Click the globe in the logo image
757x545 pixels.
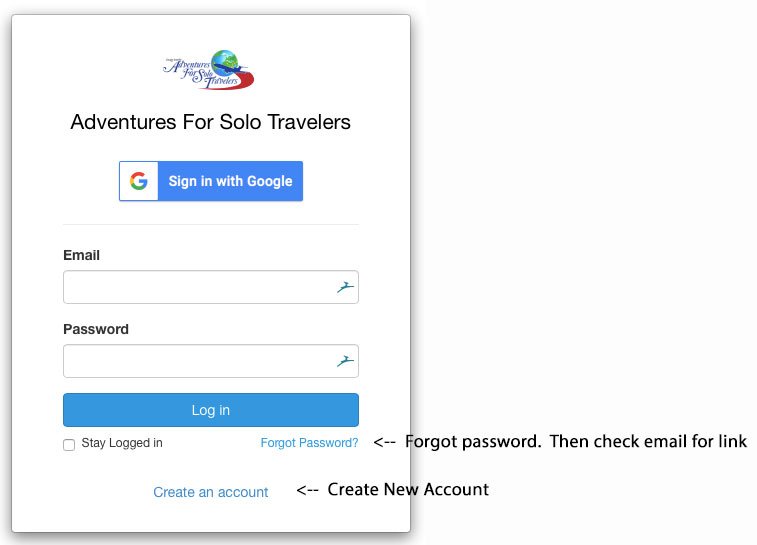(x=225, y=63)
